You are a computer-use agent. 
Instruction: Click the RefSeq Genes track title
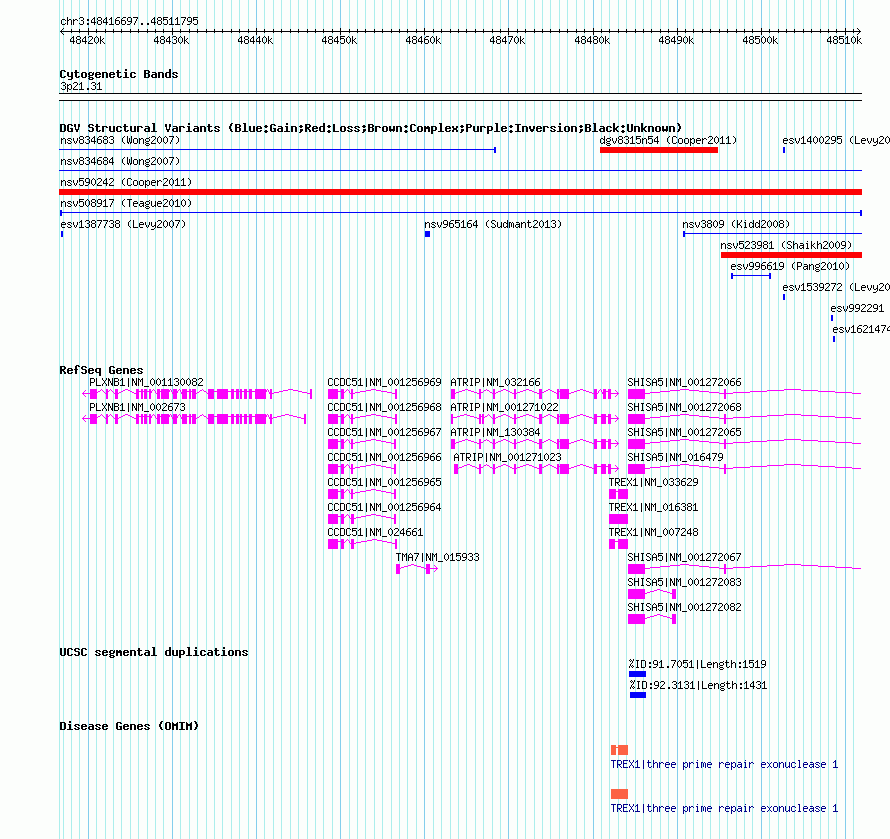click(102, 370)
